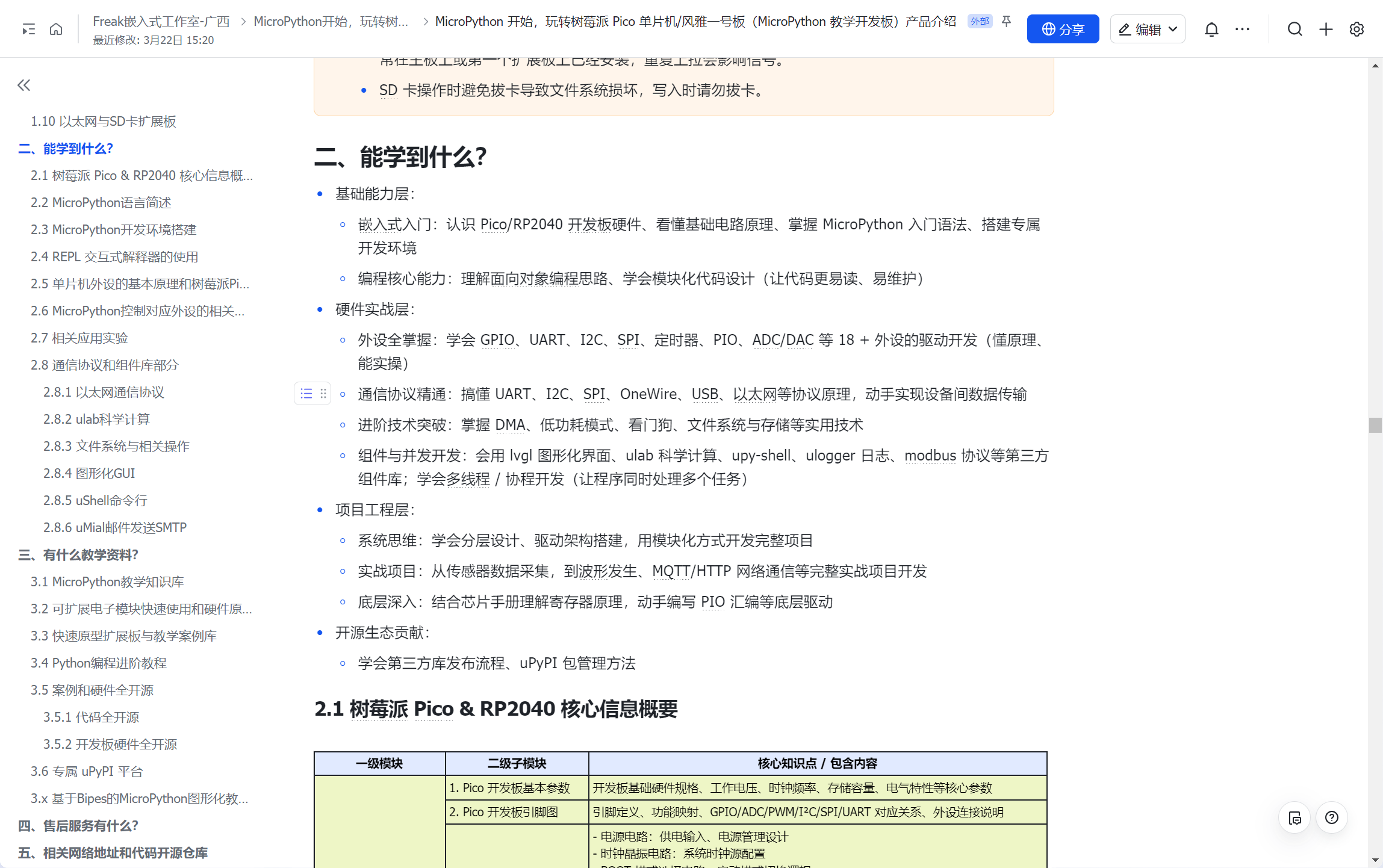Click the plus icon to create new

(x=1326, y=29)
